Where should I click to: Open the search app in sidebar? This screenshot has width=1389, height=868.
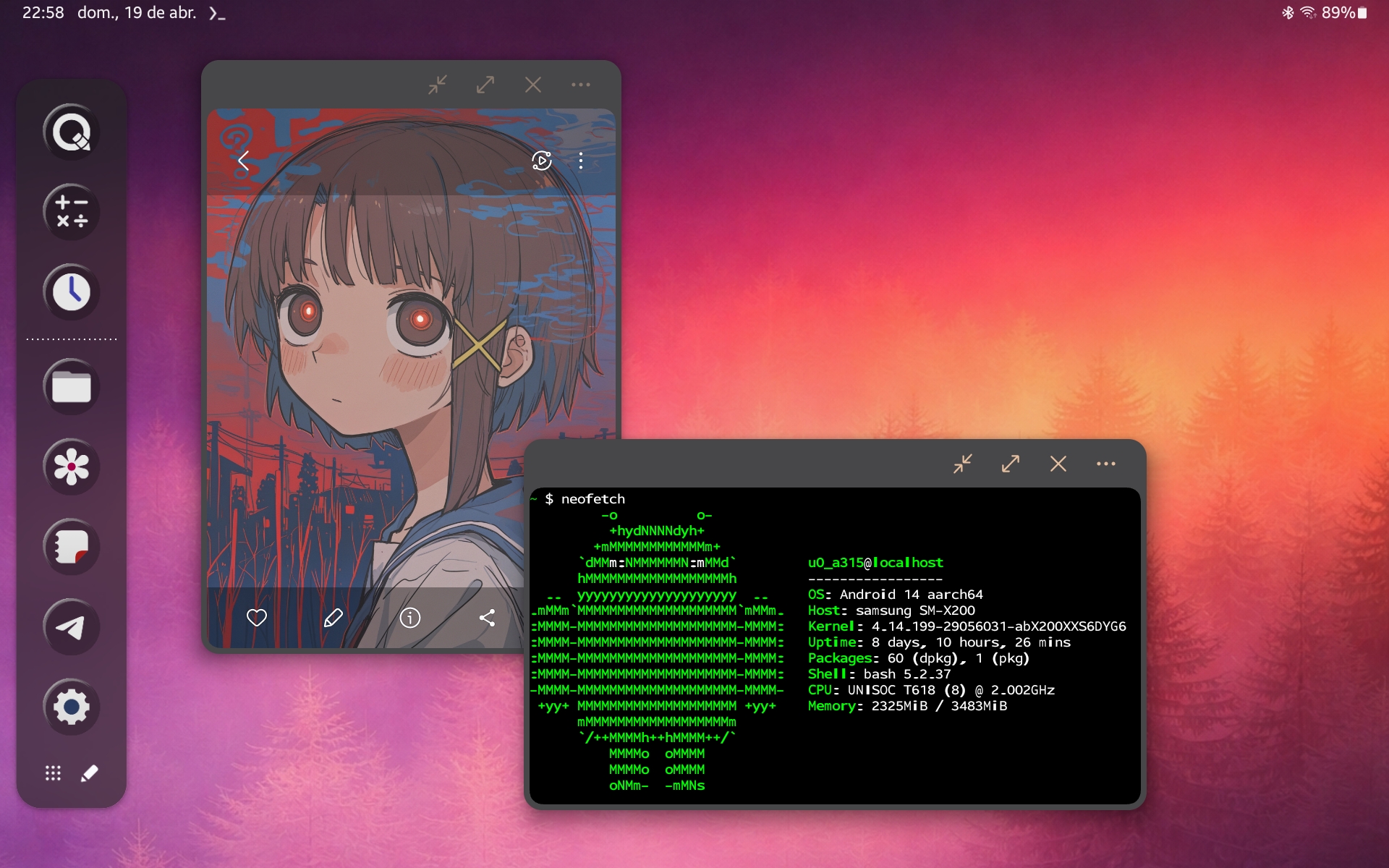71,132
